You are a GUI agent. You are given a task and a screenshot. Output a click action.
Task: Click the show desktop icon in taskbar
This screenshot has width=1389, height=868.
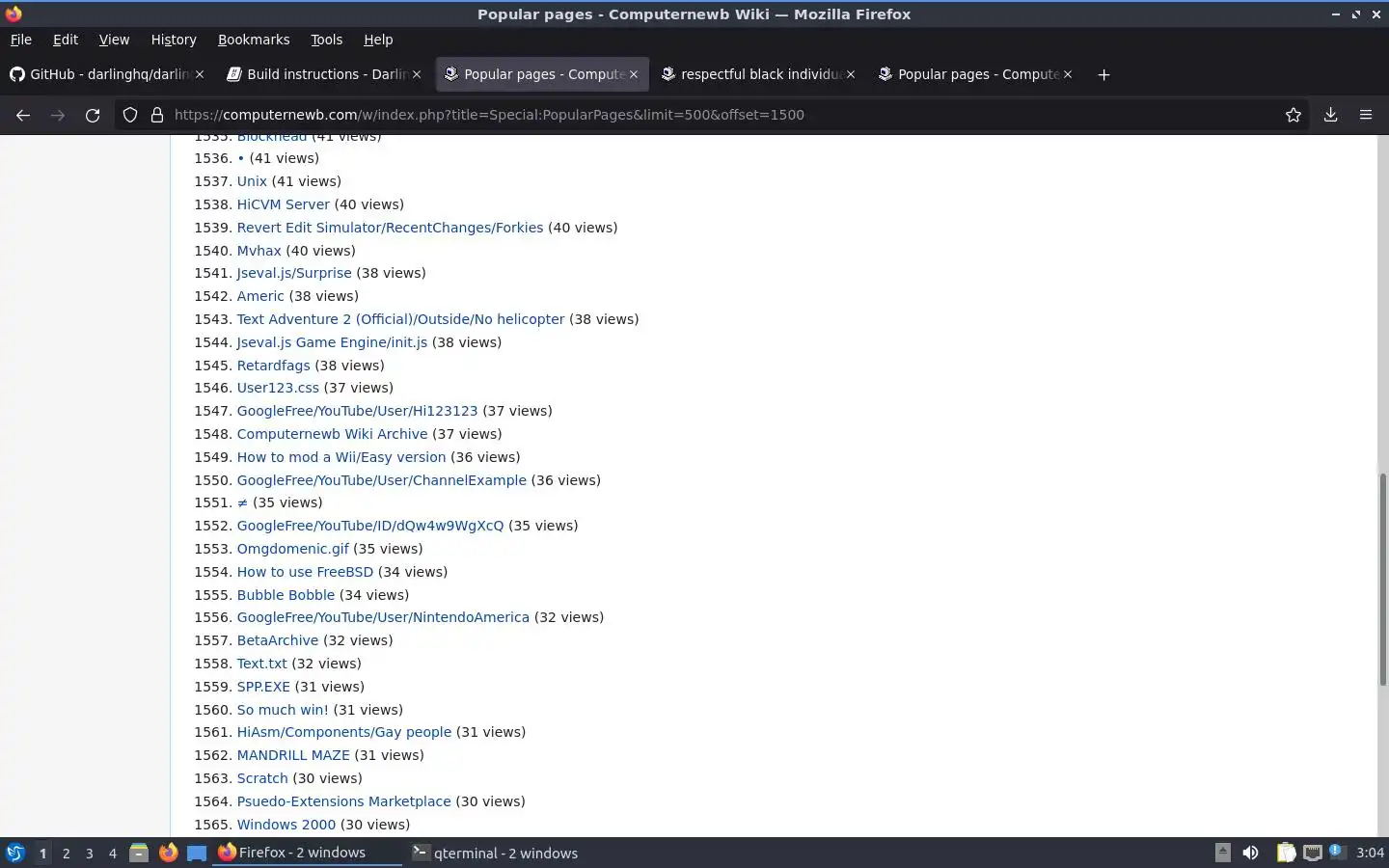pos(197,853)
